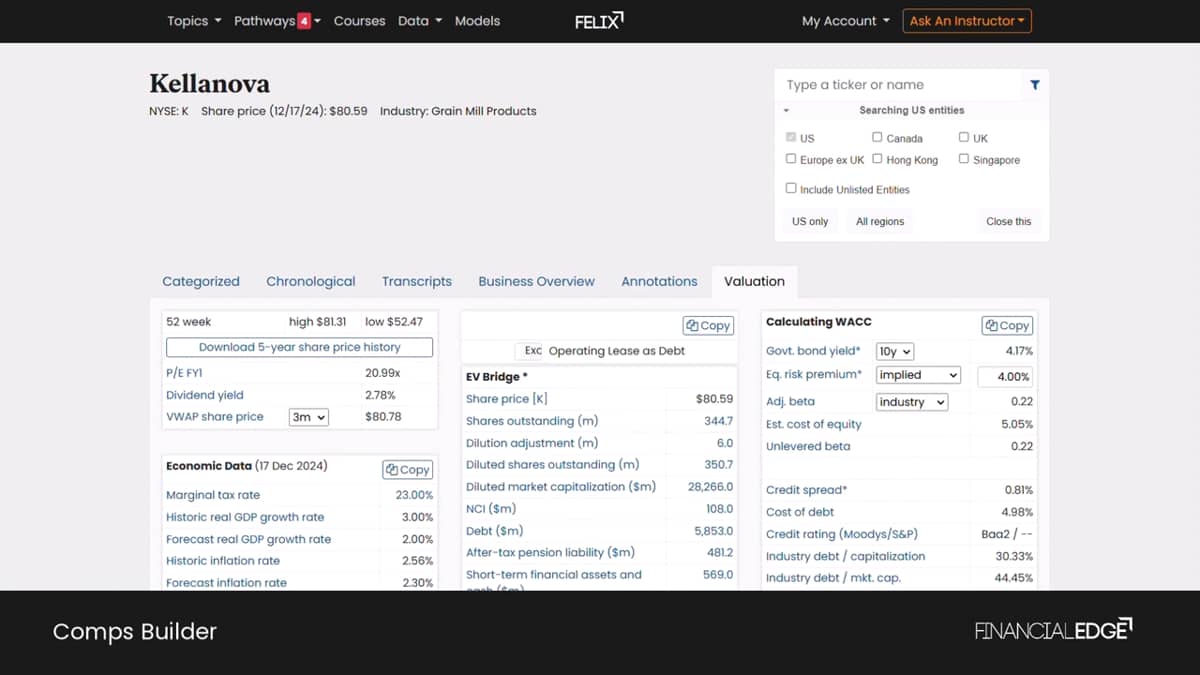Check Include Unlisted Entities
1200x675 pixels.
coord(791,188)
